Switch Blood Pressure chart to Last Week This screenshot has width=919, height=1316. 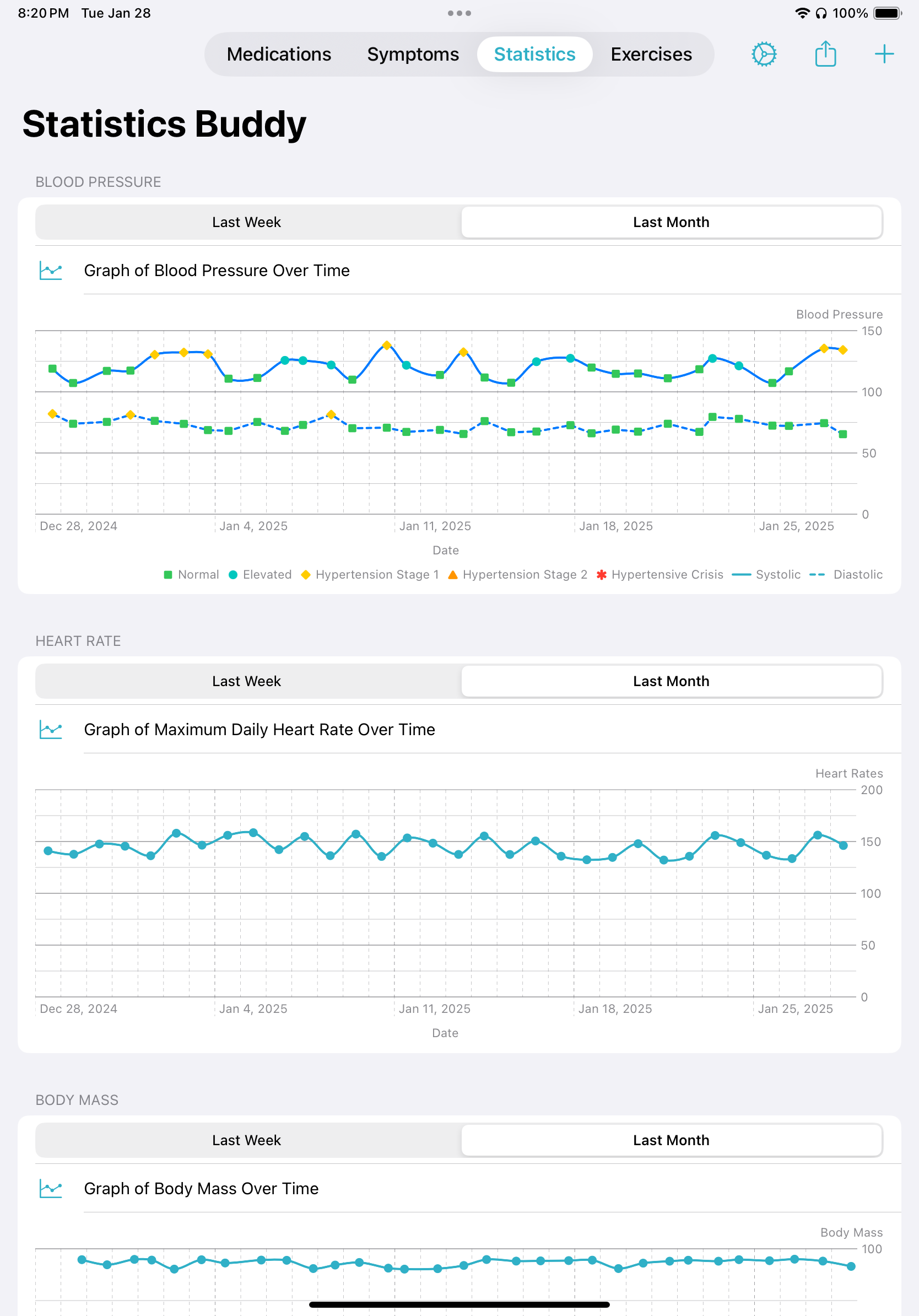246,222
